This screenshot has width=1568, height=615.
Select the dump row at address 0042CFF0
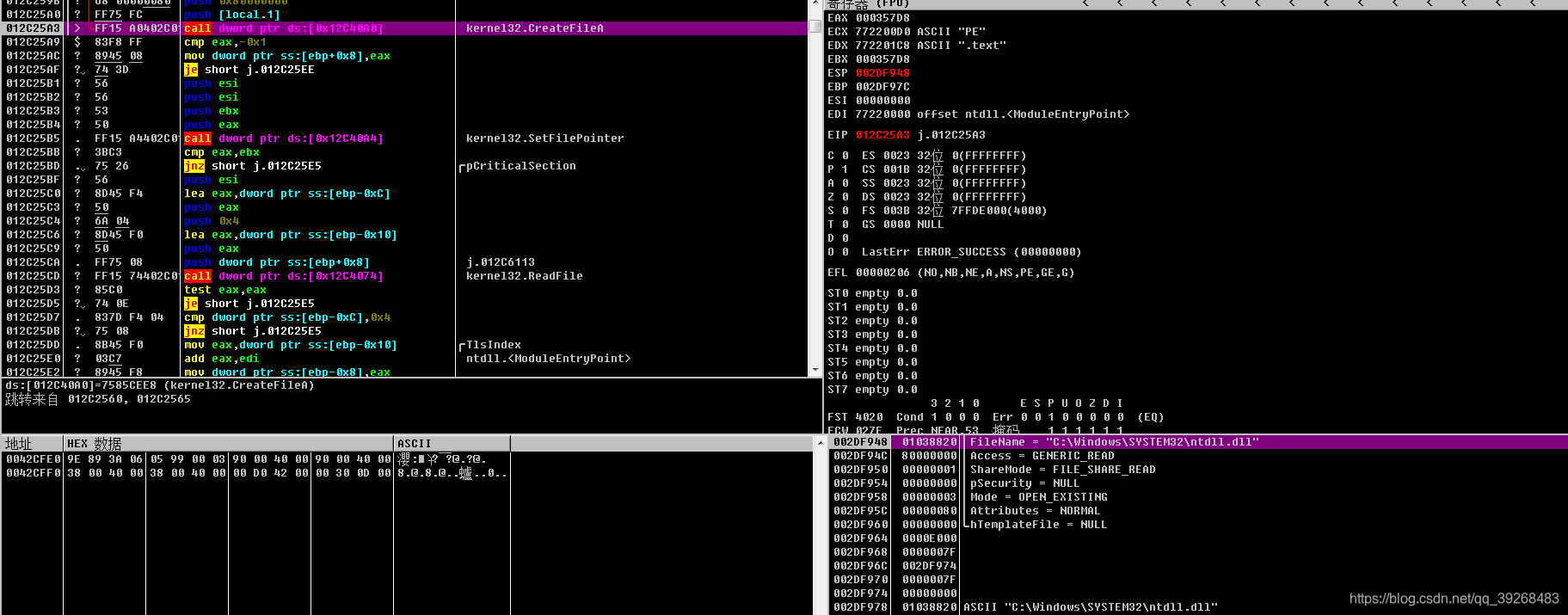coord(256,473)
